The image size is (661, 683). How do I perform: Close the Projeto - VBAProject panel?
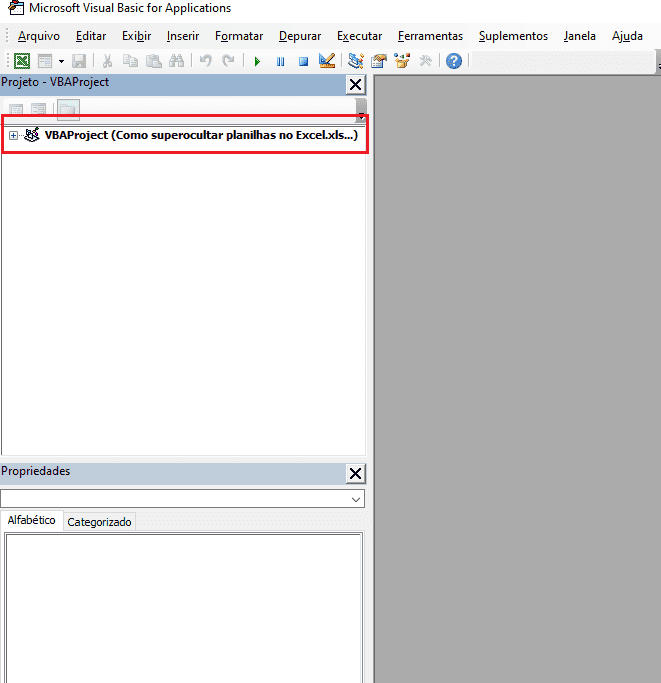(x=356, y=85)
